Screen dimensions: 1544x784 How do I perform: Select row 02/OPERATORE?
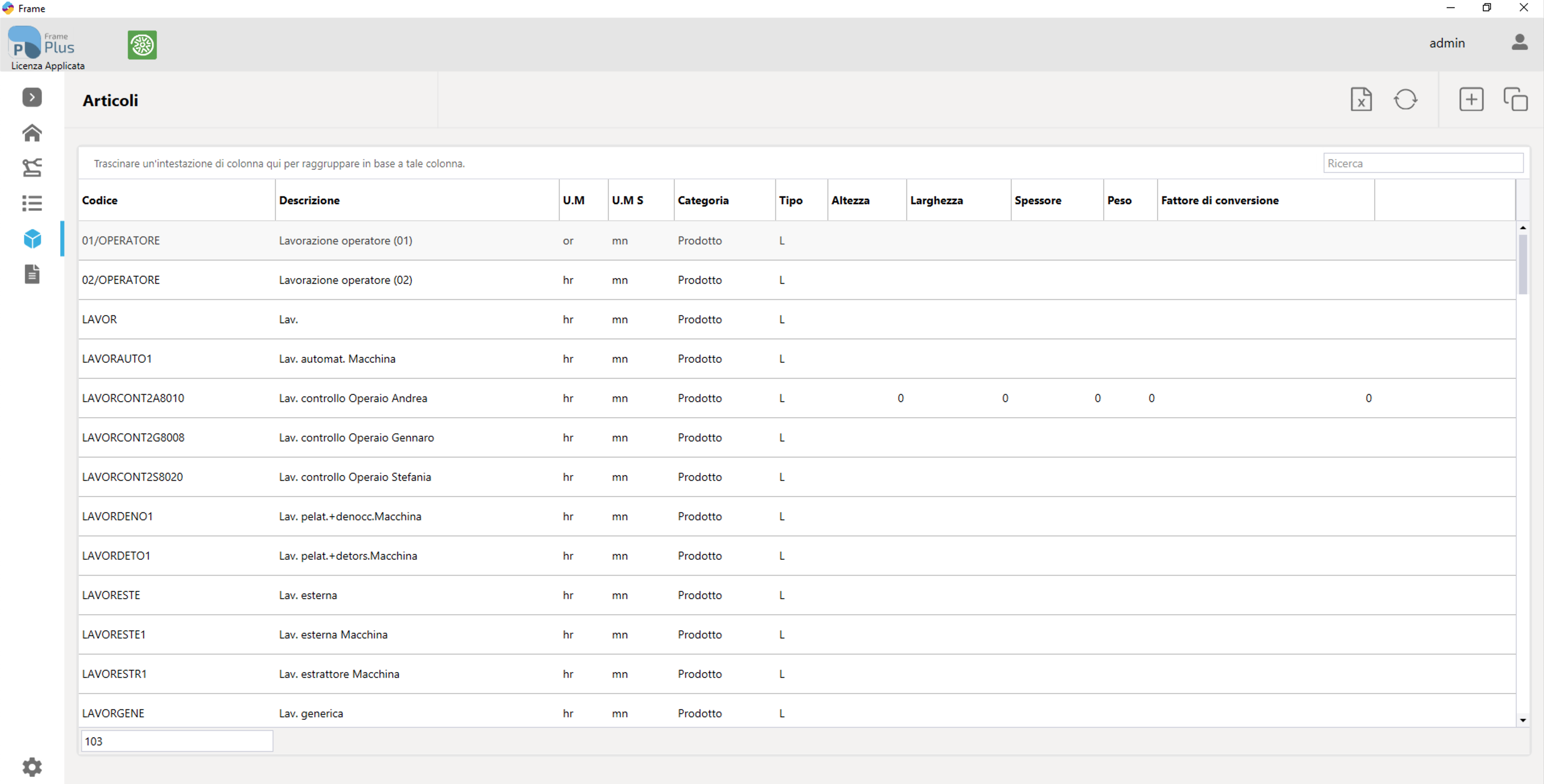[797, 280]
